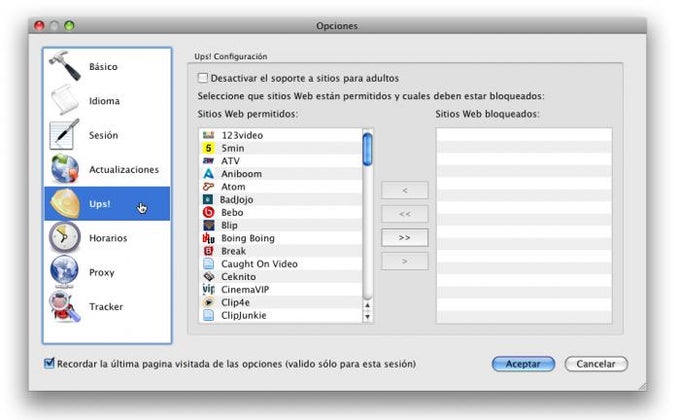Click the Atom site icon
Image resolution: width=680 pixels, height=420 pixels.
[x=209, y=187]
